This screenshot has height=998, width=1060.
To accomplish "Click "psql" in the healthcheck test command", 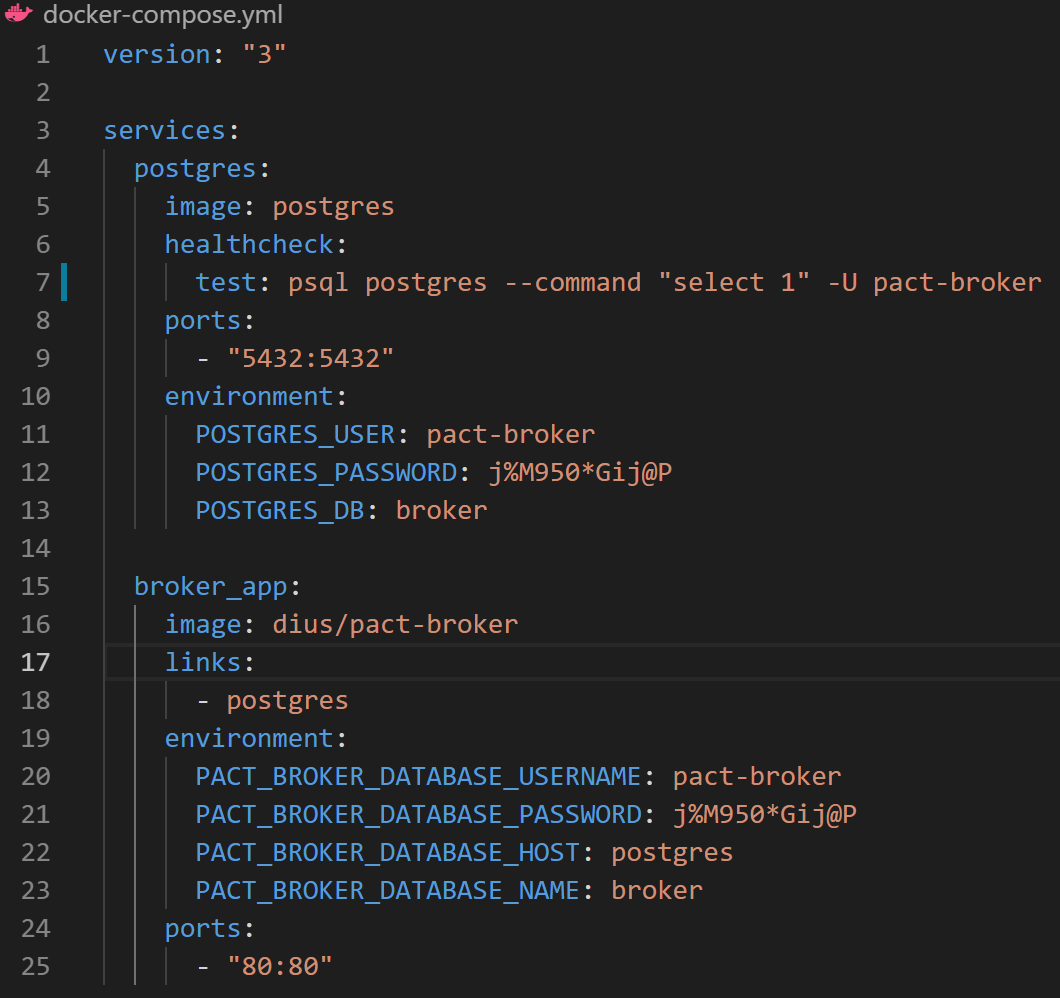I will point(318,282).
